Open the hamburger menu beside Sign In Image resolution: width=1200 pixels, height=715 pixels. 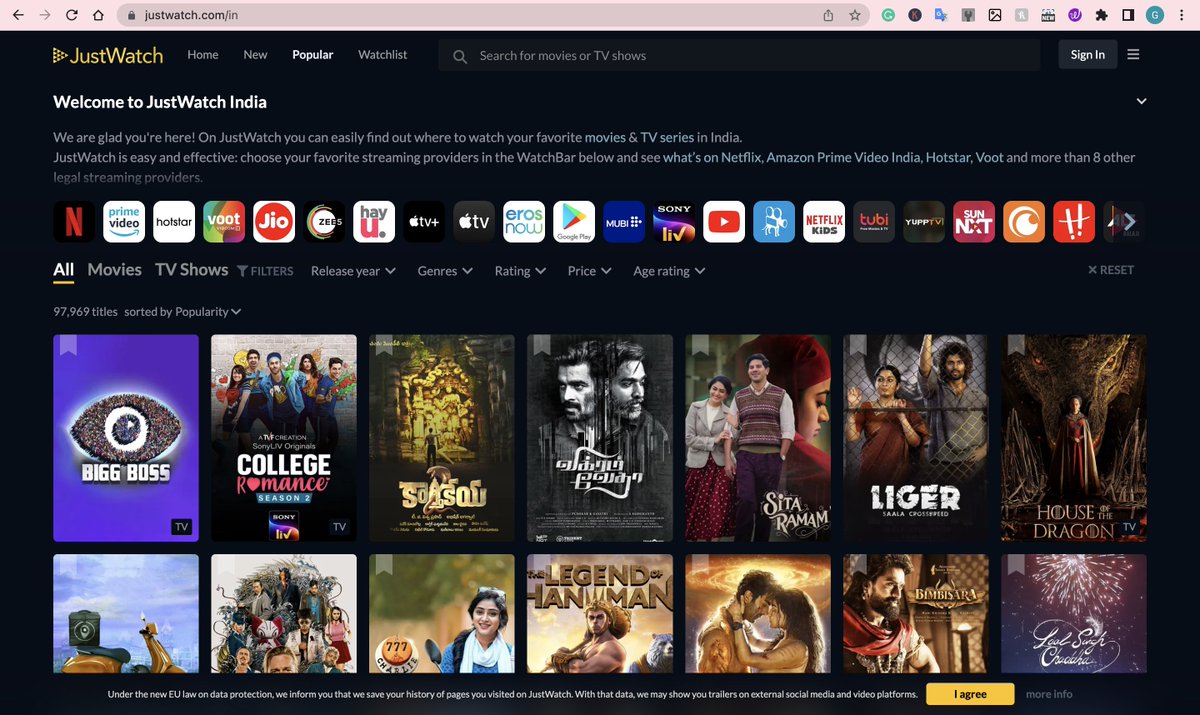[1133, 55]
